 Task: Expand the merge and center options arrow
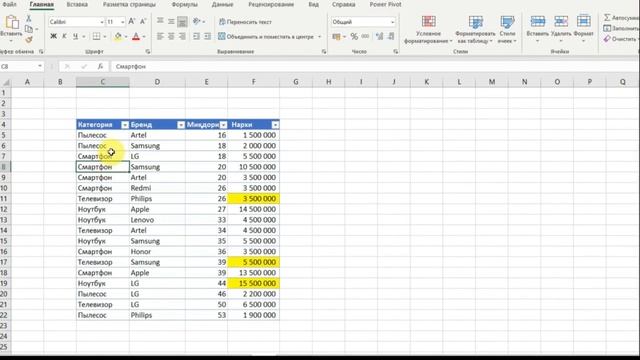tap(320, 37)
